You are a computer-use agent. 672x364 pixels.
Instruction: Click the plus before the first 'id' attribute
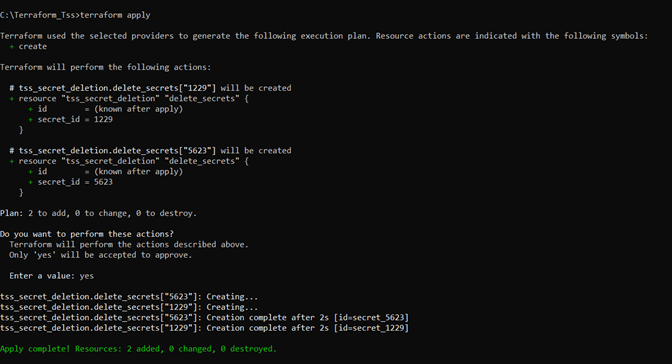tap(30, 109)
